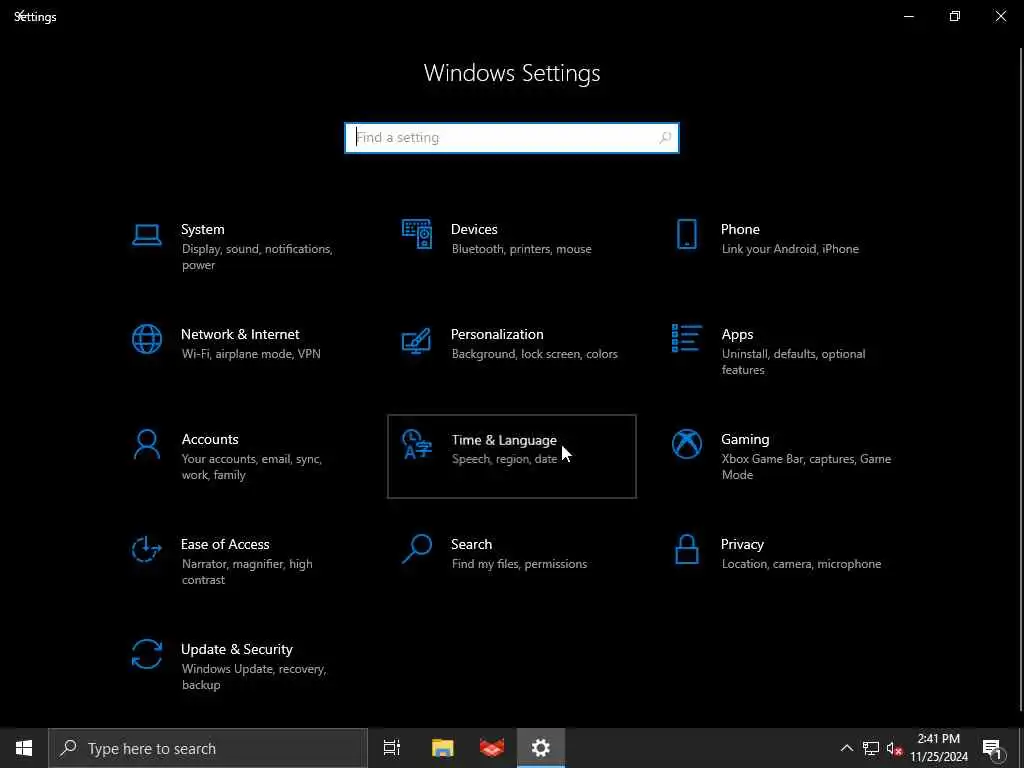Image resolution: width=1024 pixels, height=768 pixels.
Task: Open the taskbar clock showing 2:41 PM
Action: coord(939,748)
